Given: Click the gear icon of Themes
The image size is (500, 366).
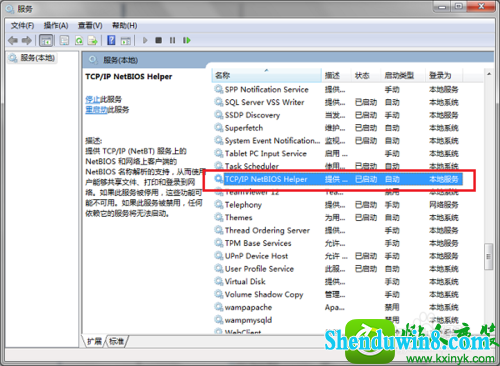Looking at the screenshot, I should pos(219,217).
